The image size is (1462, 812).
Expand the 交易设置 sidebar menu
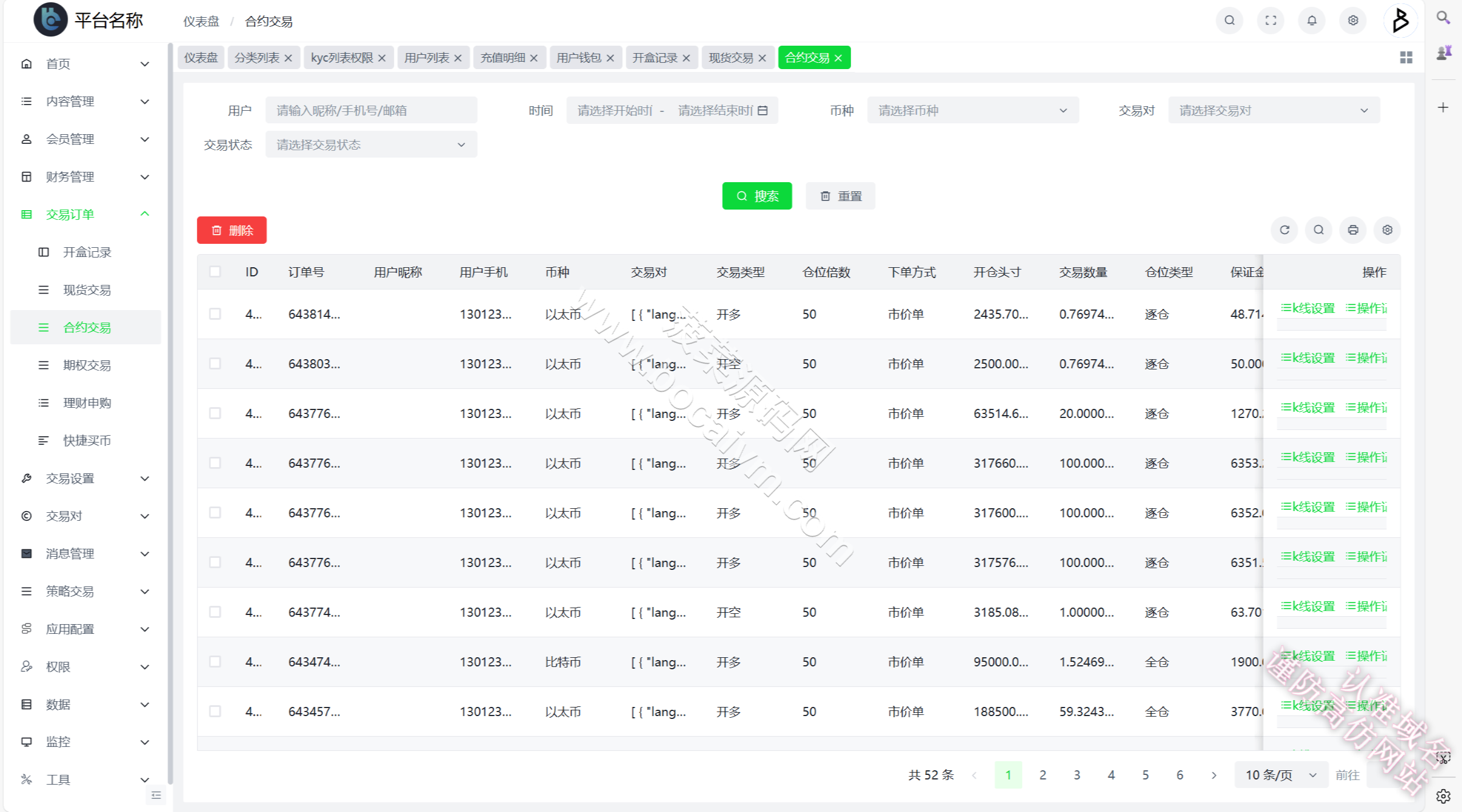[x=86, y=479]
